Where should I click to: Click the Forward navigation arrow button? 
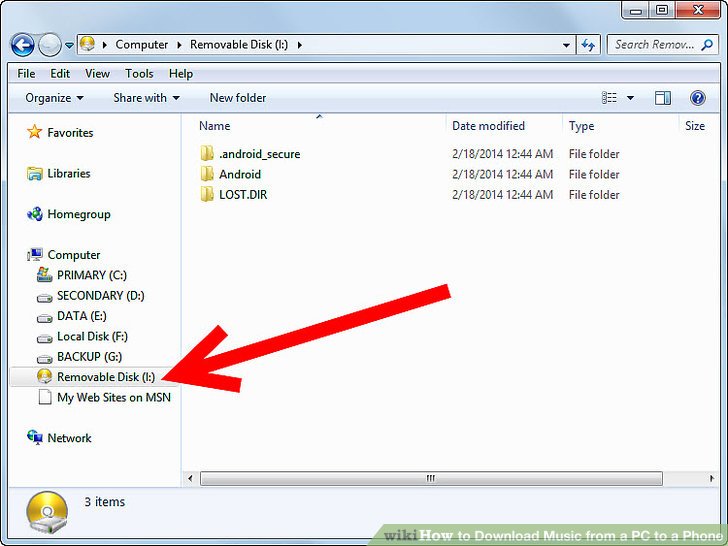point(49,45)
